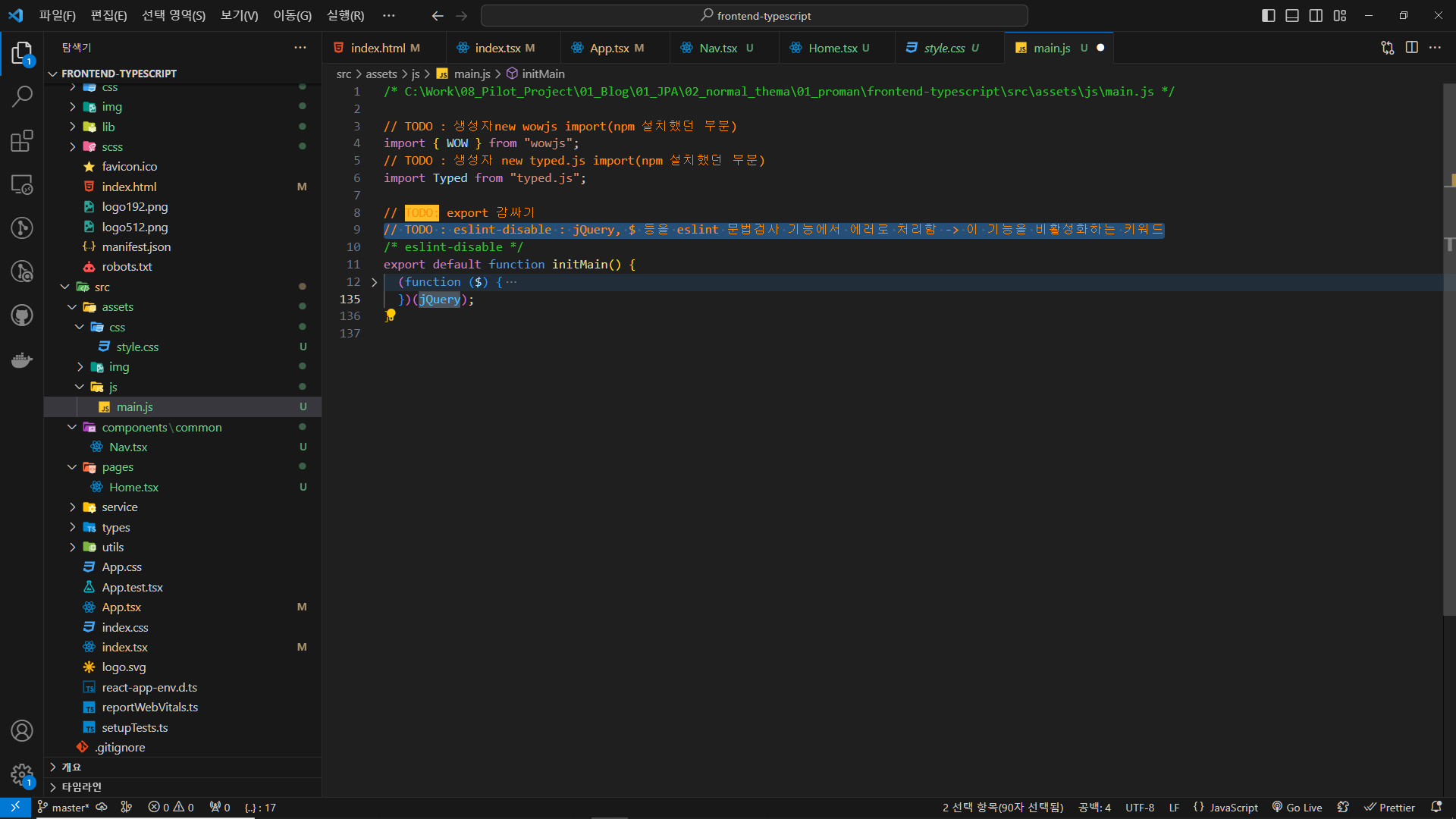Toggle the secondary sidebar layout button
1456x819 pixels.
click(x=1316, y=15)
